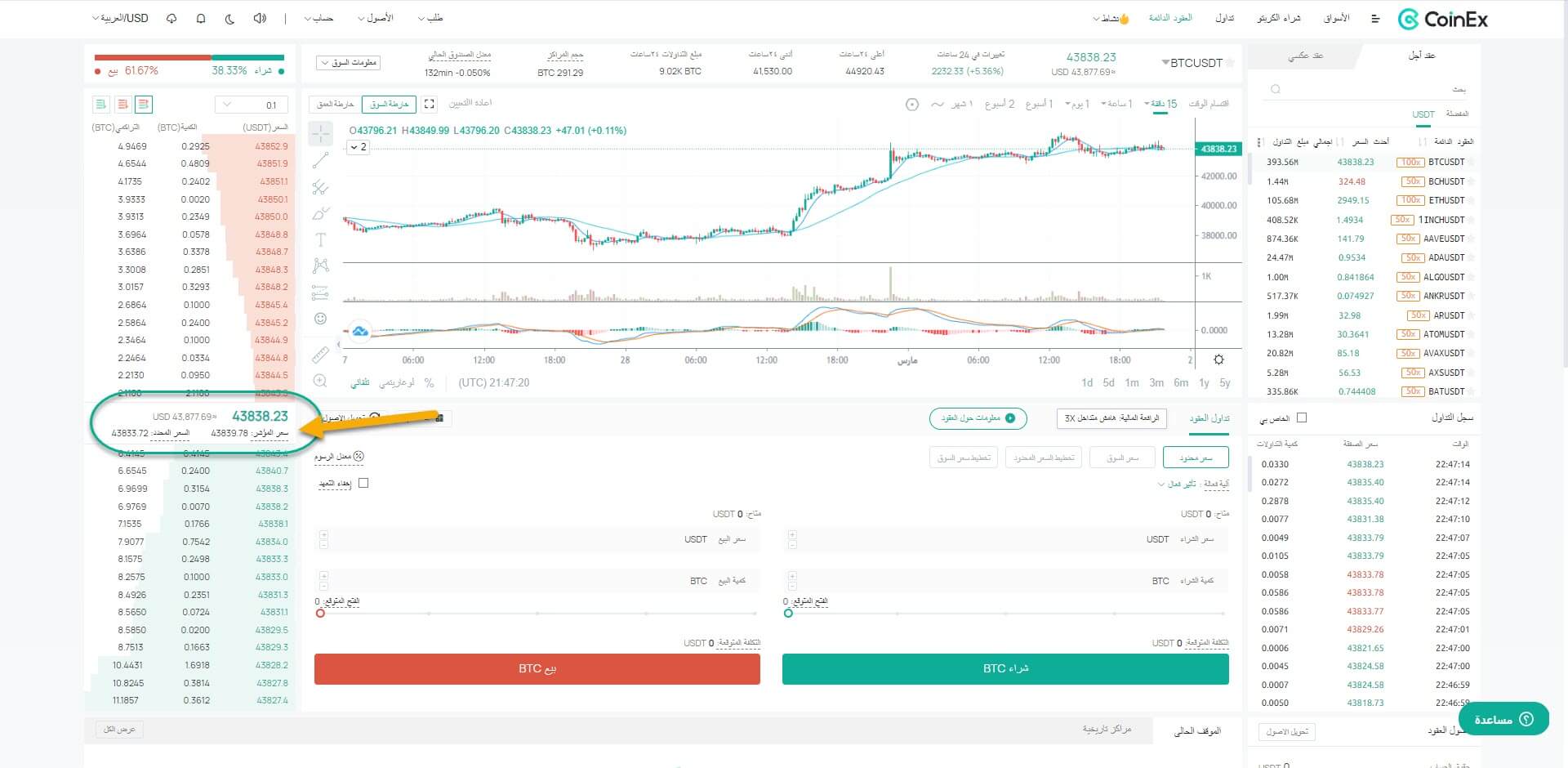This screenshot has height=768, width=1568.
Task: Toggle fullscreen chart view
Action: tap(430, 104)
